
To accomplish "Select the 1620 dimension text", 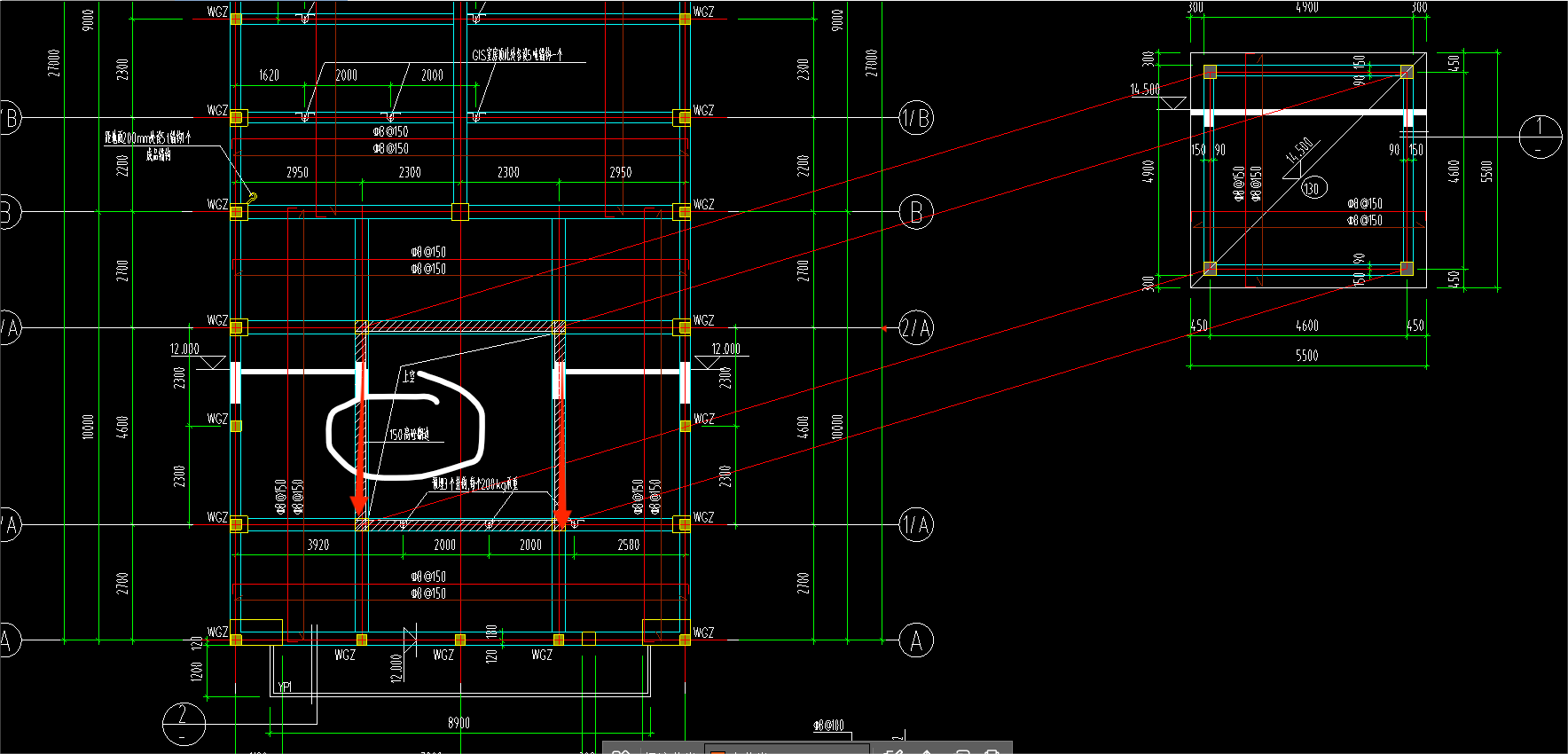I will click(x=269, y=75).
